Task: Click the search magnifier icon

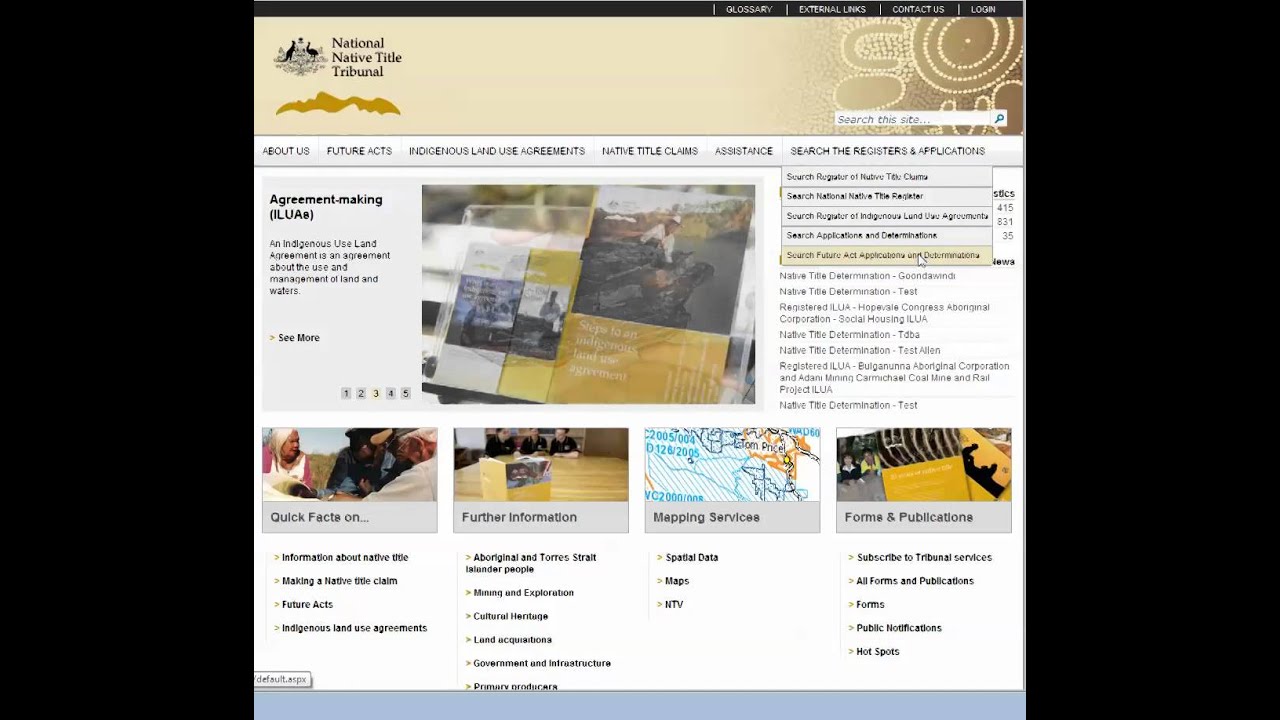Action: pyautogui.click(x=998, y=119)
